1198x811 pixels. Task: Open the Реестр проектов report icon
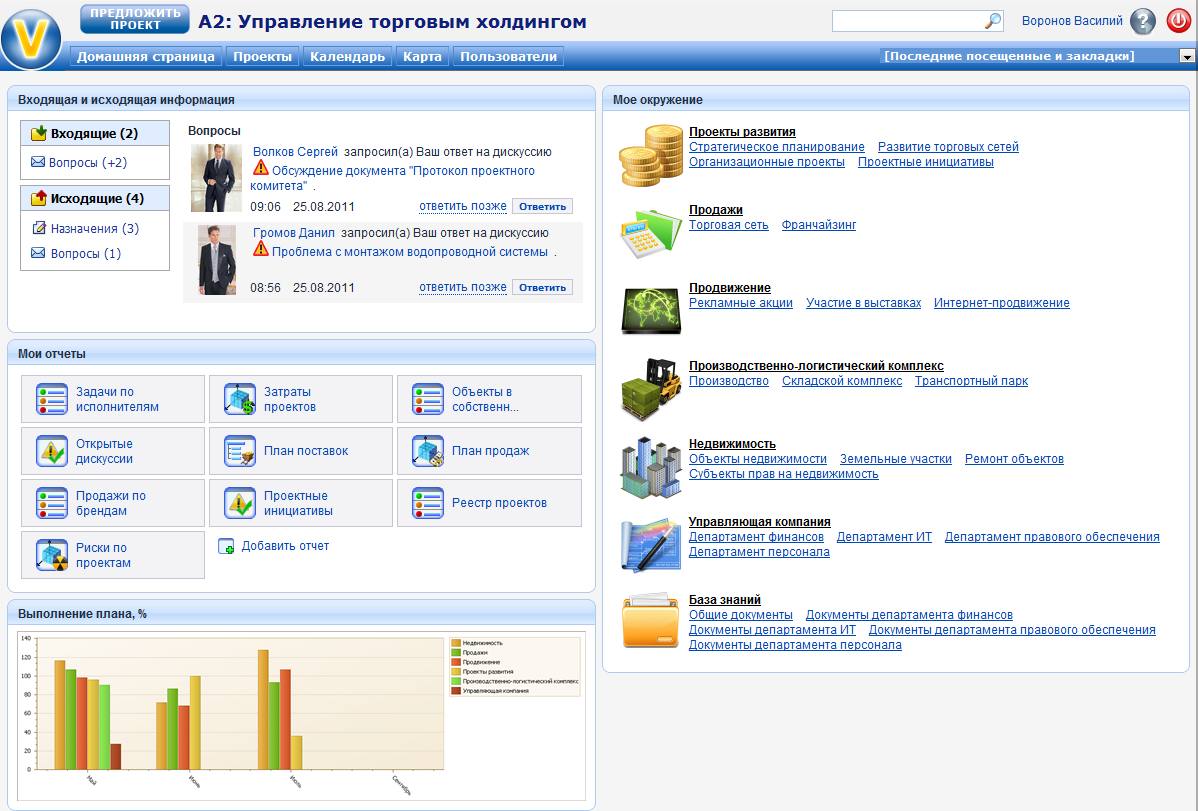pyautogui.click(x=428, y=503)
